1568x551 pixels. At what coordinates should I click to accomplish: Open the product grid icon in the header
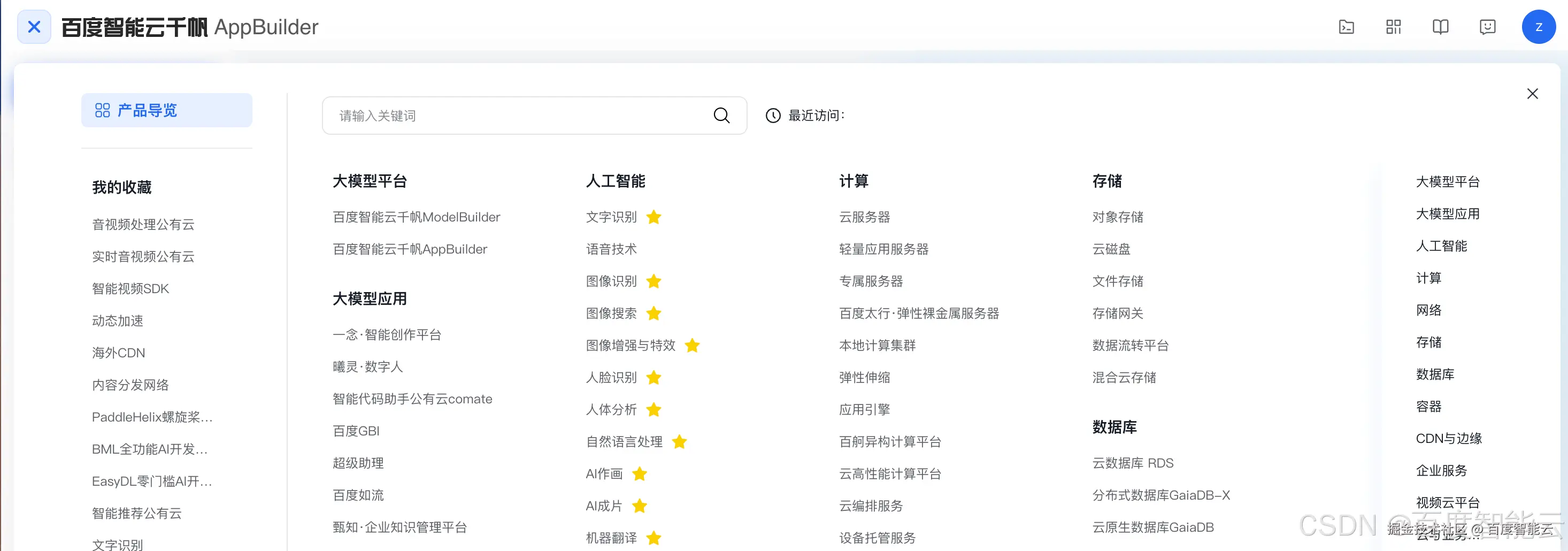point(1393,27)
